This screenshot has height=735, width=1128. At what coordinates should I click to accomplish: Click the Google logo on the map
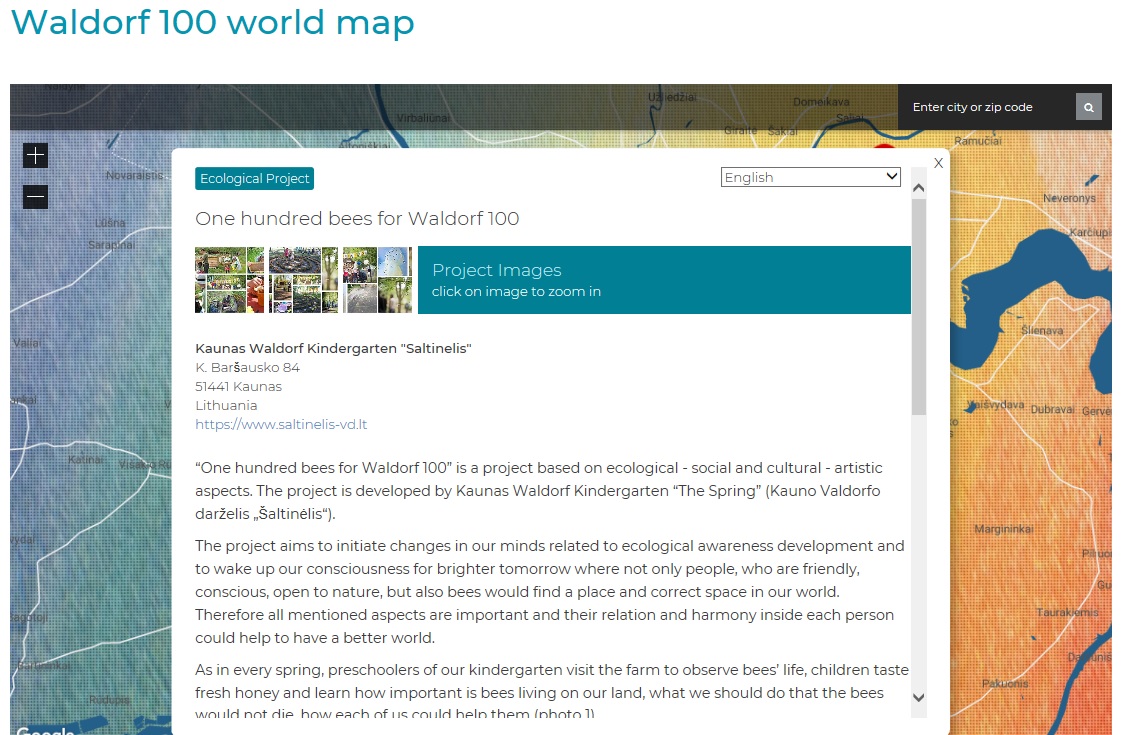(45, 730)
